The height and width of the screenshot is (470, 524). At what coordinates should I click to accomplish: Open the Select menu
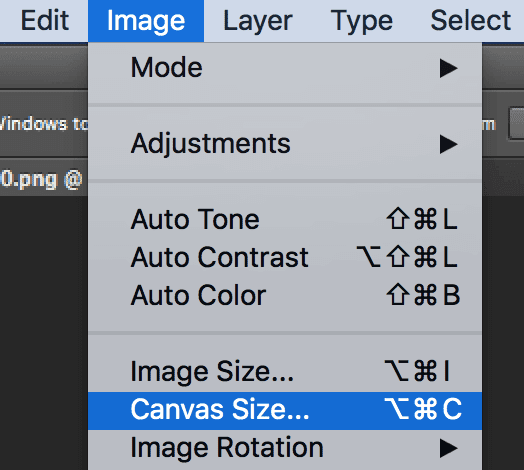[471, 21]
